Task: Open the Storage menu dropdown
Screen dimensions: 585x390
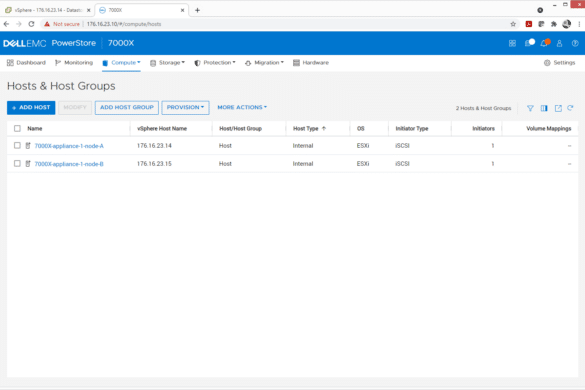Action: click(x=168, y=63)
